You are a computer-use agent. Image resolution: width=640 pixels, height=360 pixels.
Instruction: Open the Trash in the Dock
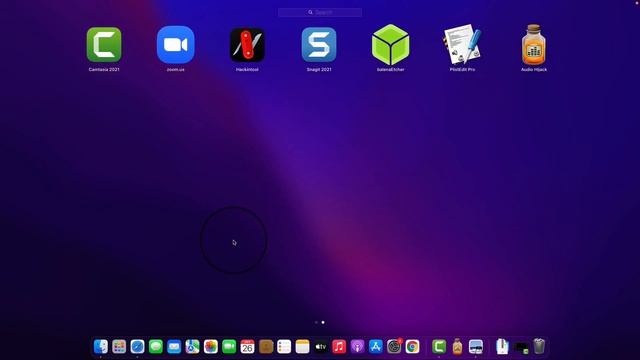[x=539, y=346]
